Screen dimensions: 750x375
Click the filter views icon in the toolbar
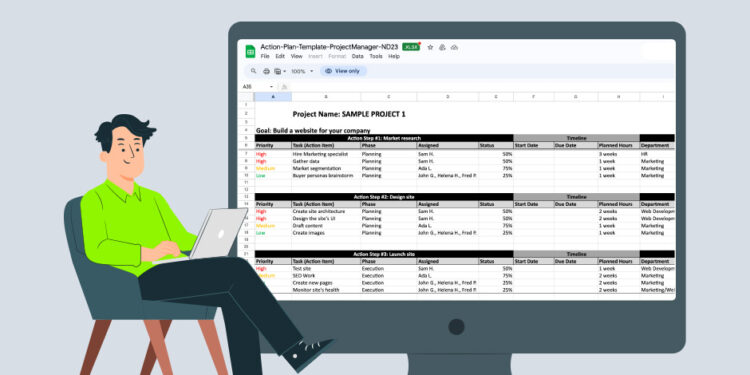[x=277, y=71]
